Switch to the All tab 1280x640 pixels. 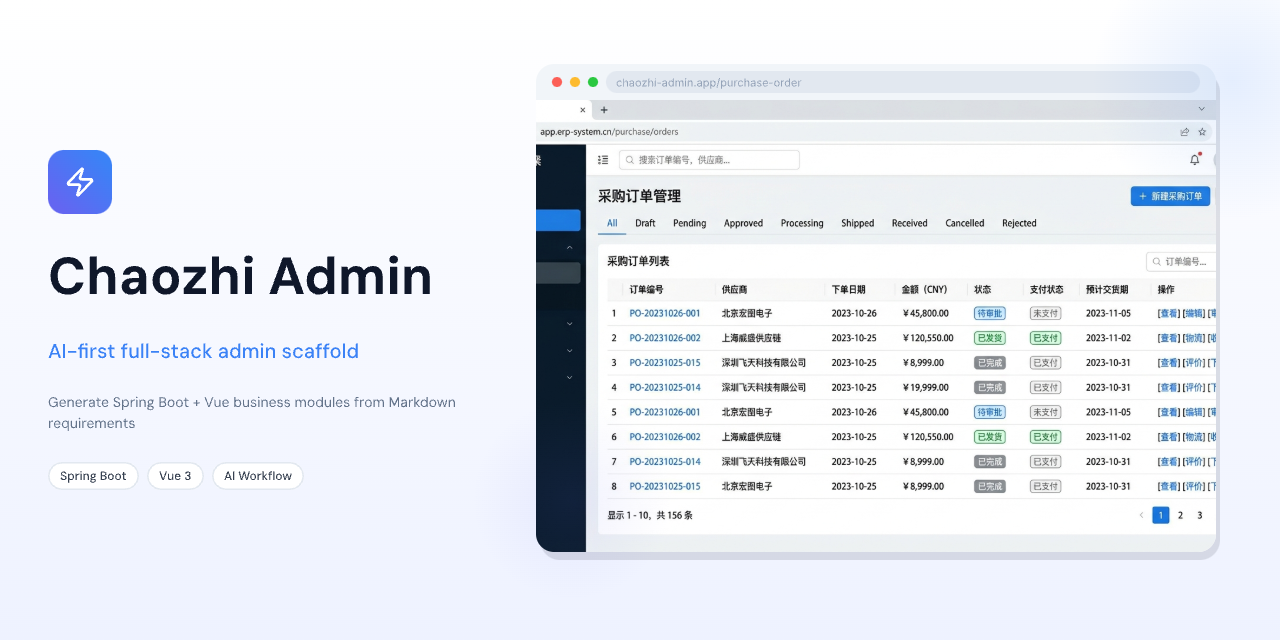coord(612,223)
